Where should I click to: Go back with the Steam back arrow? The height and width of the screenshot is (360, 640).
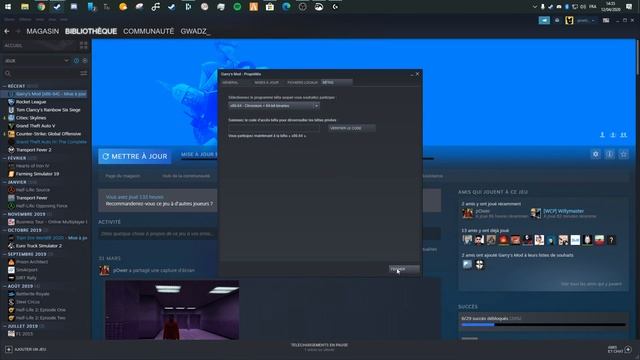coord(7,31)
